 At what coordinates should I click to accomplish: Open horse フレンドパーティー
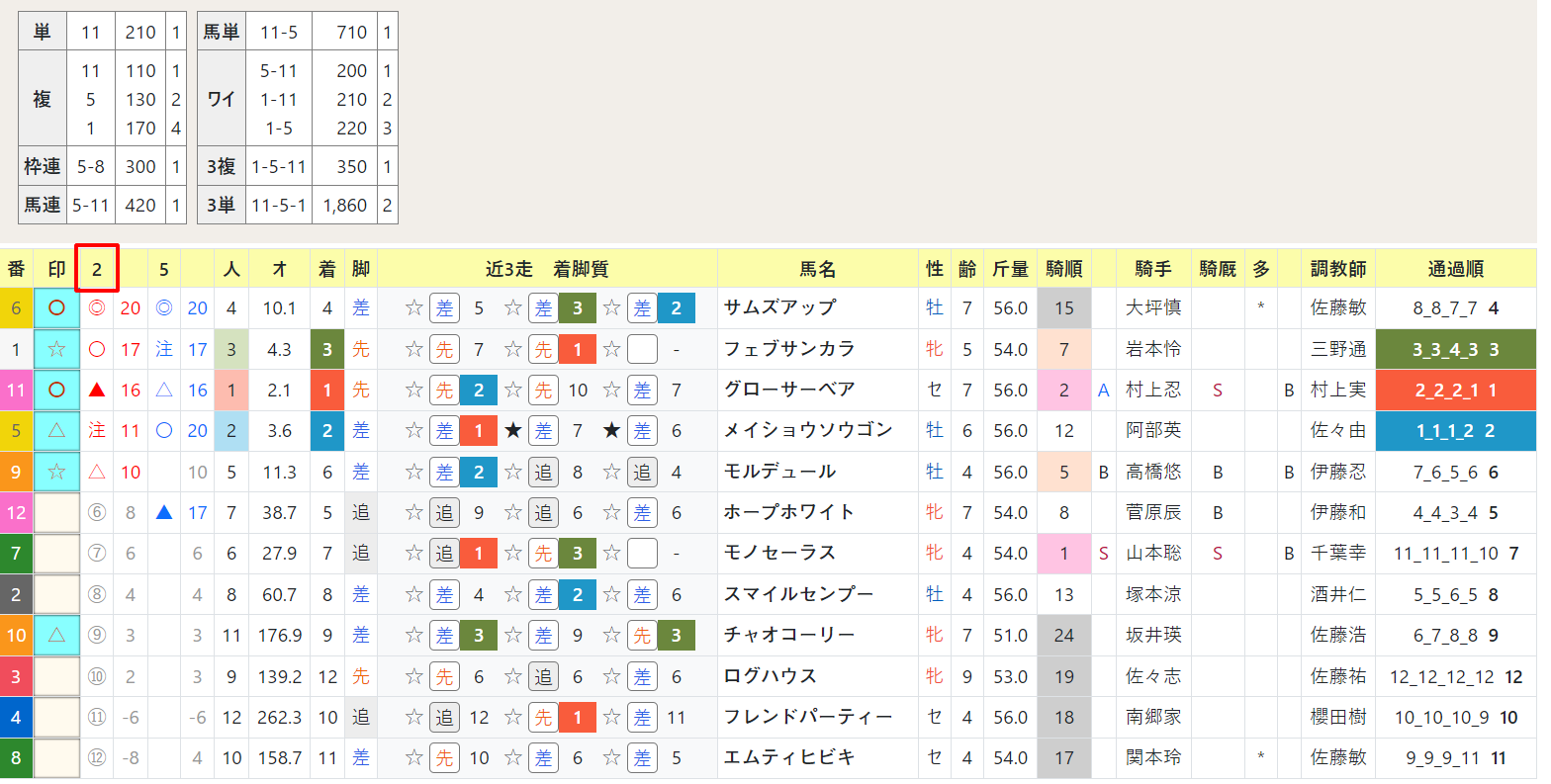[x=808, y=717]
